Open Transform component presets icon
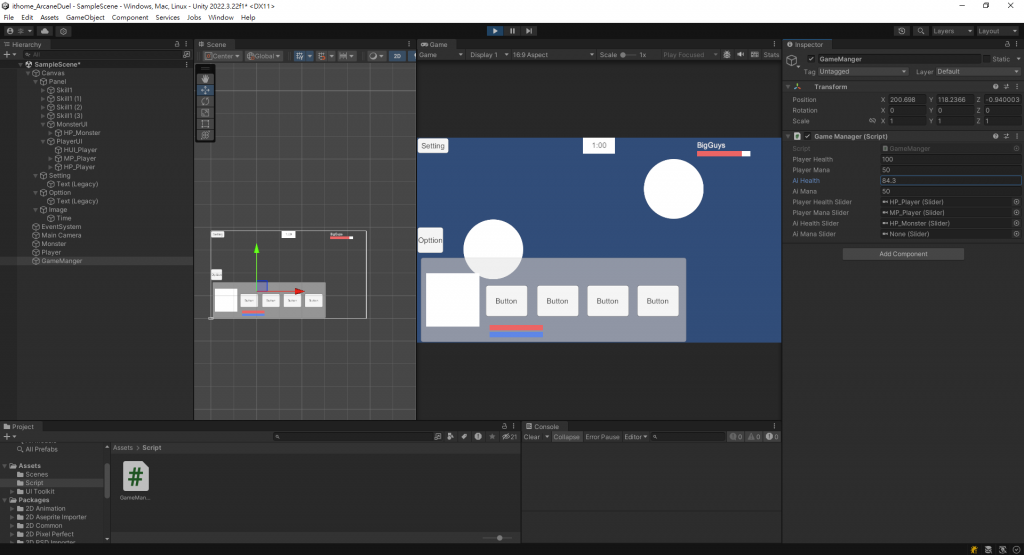This screenshot has width=1024, height=555. click(1006, 86)
